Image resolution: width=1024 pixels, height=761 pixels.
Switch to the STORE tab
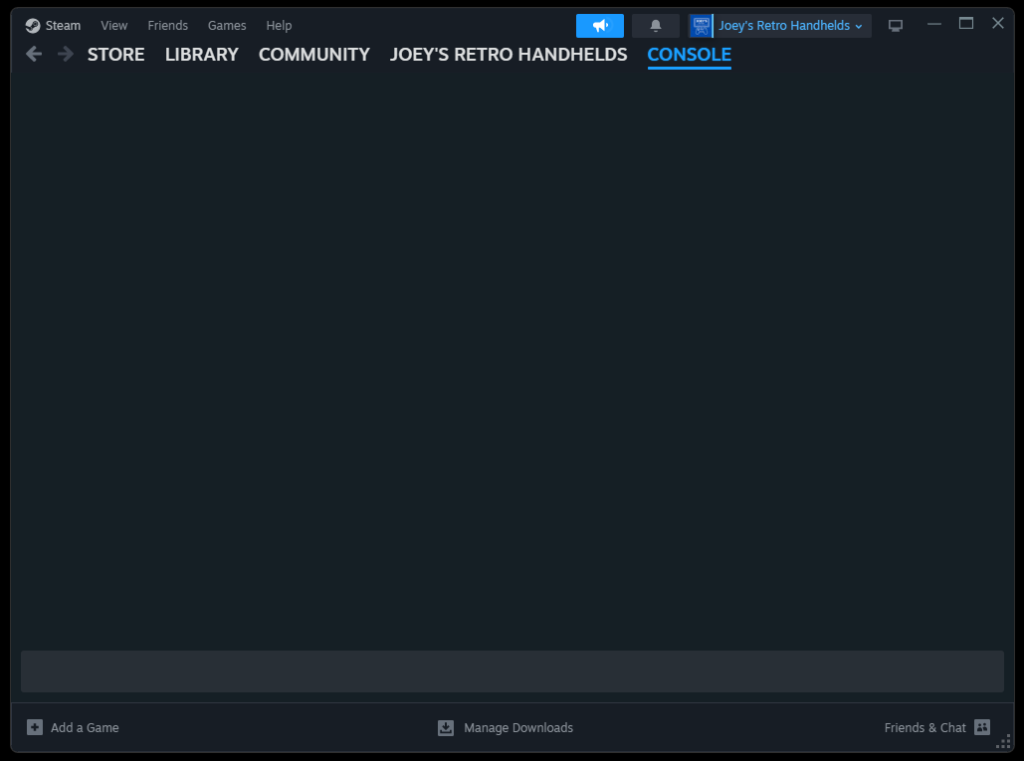point(116,54)
